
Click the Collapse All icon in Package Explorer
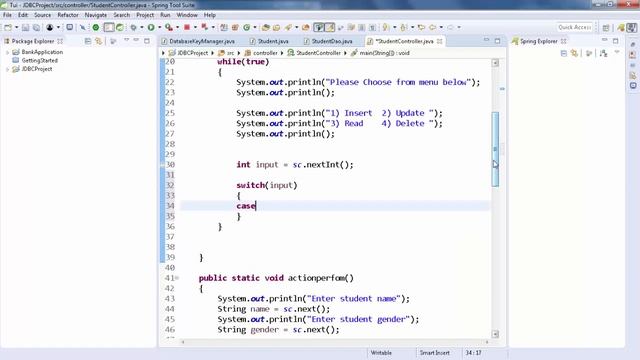(88, 41)
